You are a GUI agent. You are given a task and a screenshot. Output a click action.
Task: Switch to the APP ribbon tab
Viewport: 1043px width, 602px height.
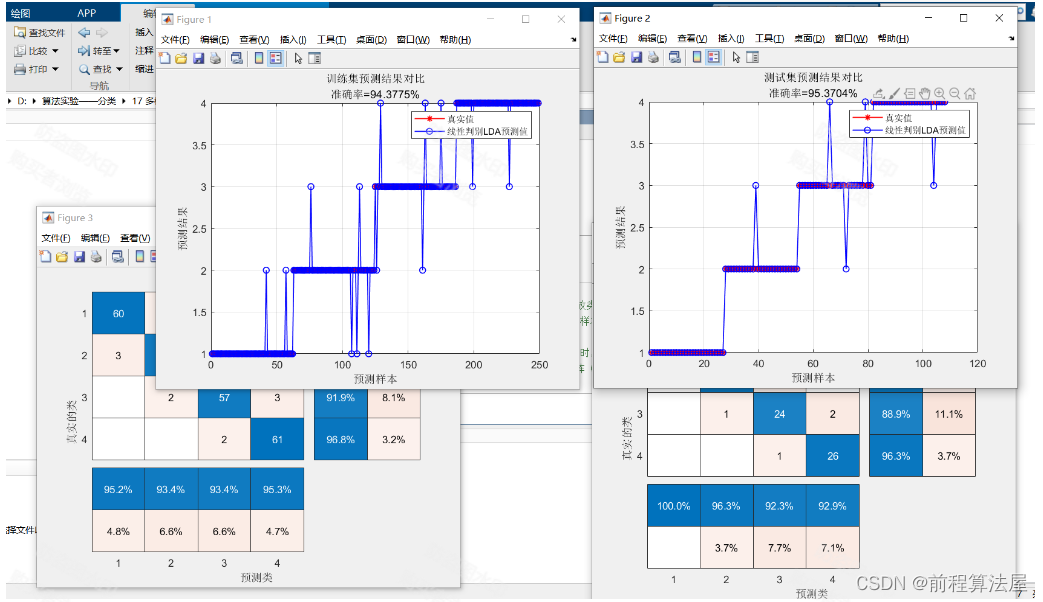(x=87, y=12)
